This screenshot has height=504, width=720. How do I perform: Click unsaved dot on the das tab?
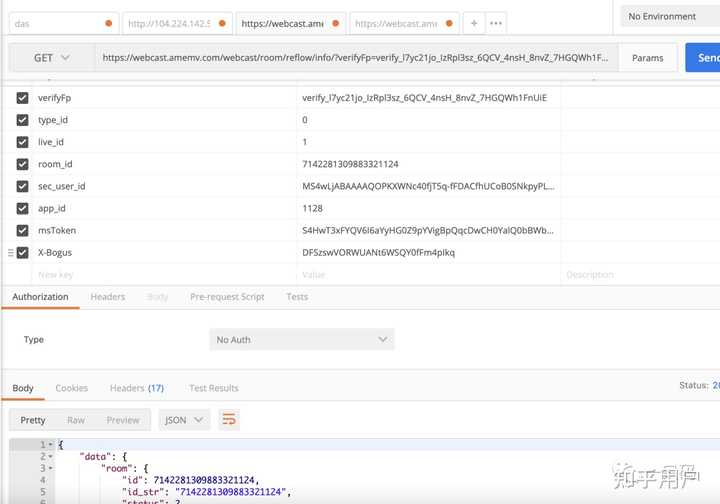pos(109,23)
